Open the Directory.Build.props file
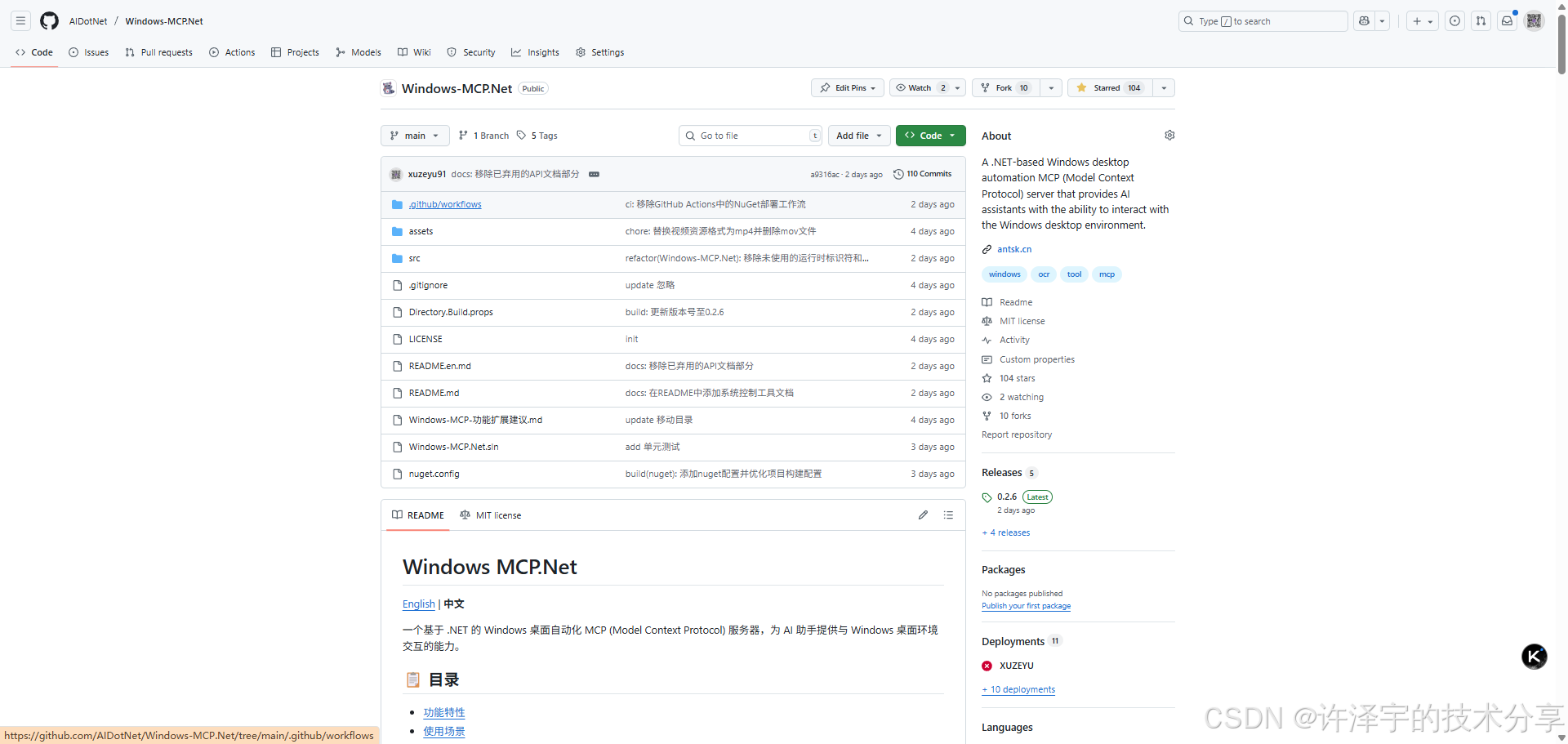Image resolution: width=1568 pixels, height=744 pixels. 451,312
